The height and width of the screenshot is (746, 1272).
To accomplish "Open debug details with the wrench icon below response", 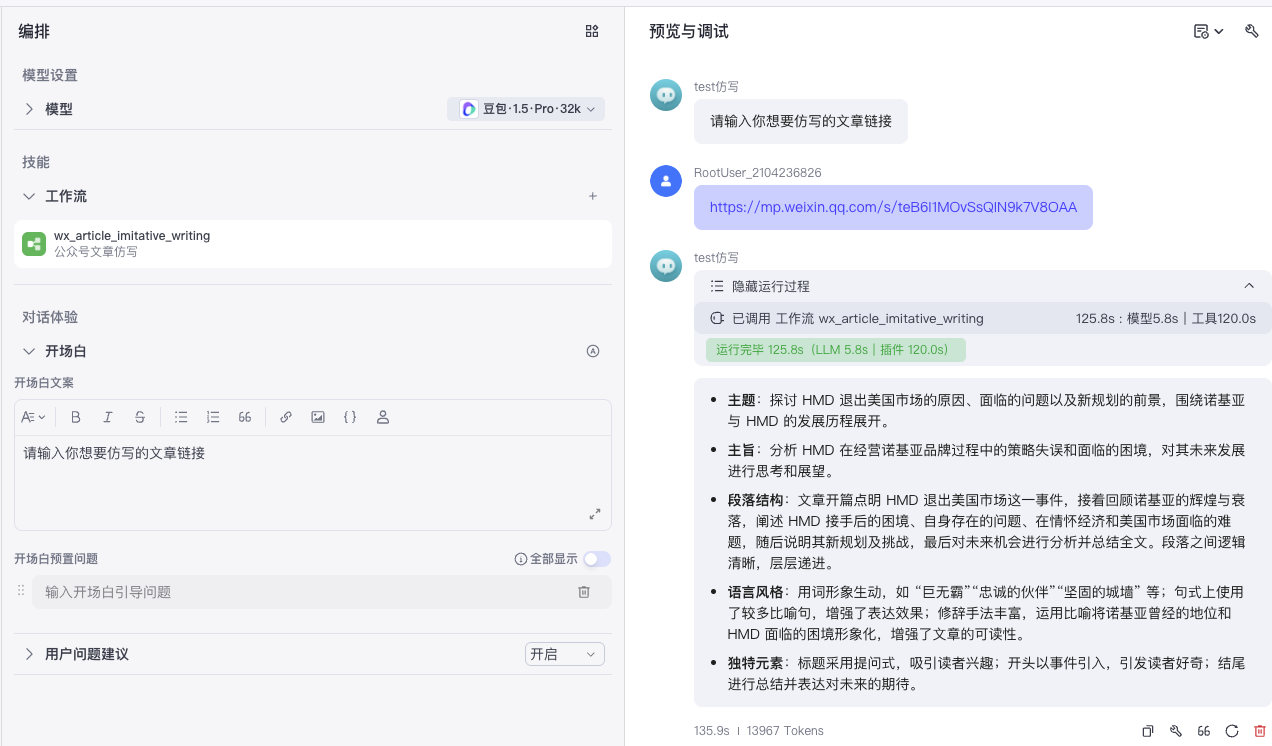I will click(1174, 731).
